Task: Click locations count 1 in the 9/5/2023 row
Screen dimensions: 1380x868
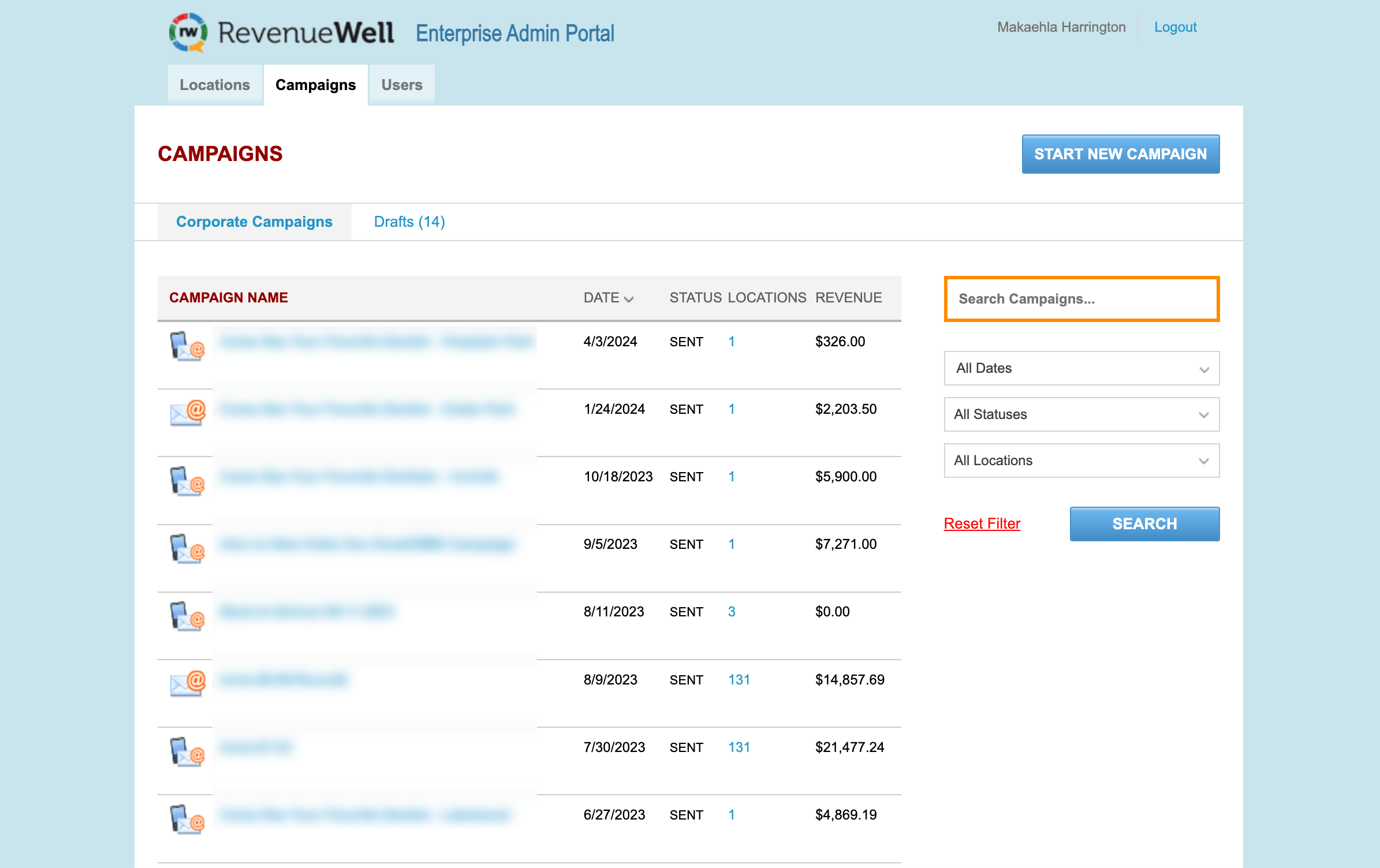Action: click(x=732, y=544)
